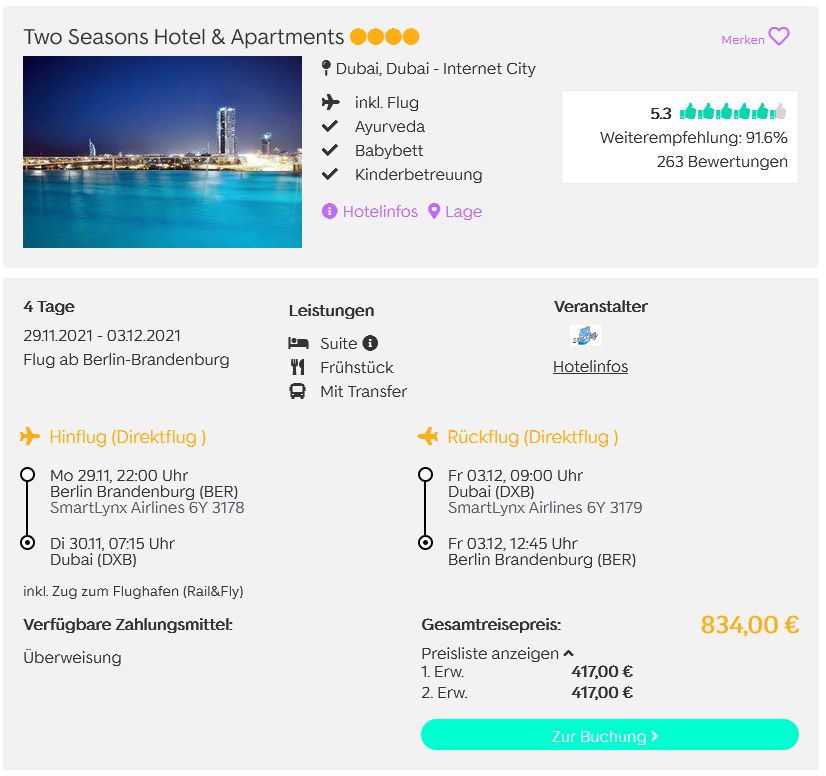Screen dimensions: 826x776
Task: Click the Suite info icon
Action: (370, 343)
